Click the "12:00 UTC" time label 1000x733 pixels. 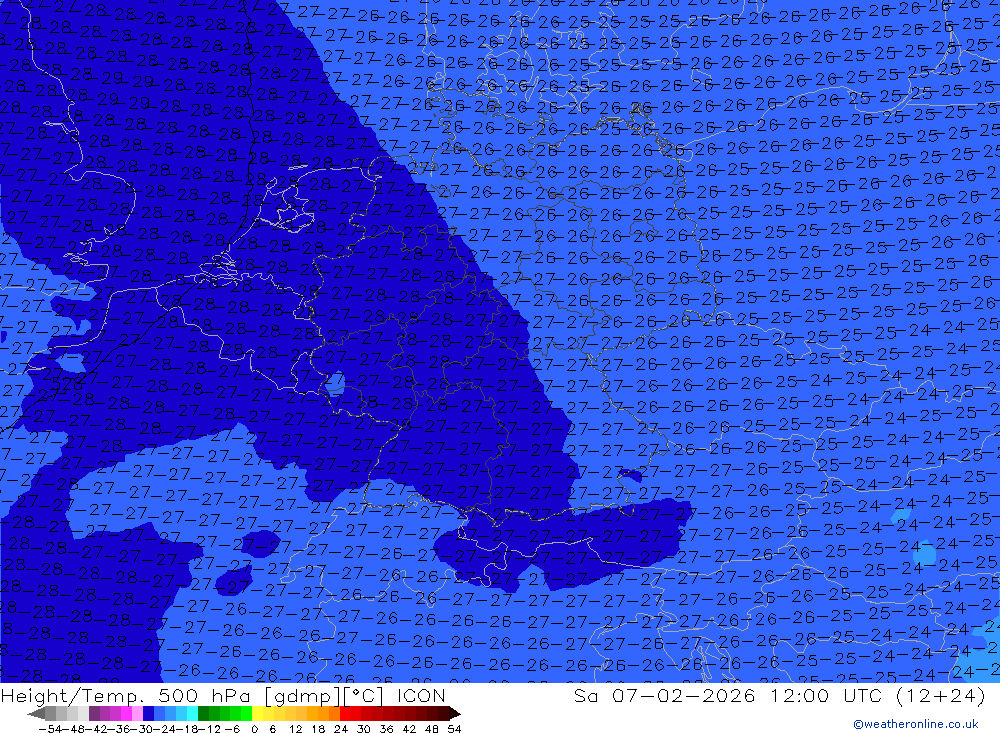pyautogui.click(x=826, y=696)
